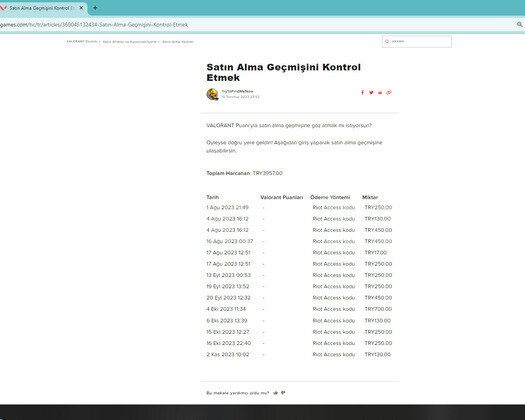Image resolution: width=525 pixels, height=420 pixels.
Task: Click the Toplam Harcanan total line
Action: [244, 173]
